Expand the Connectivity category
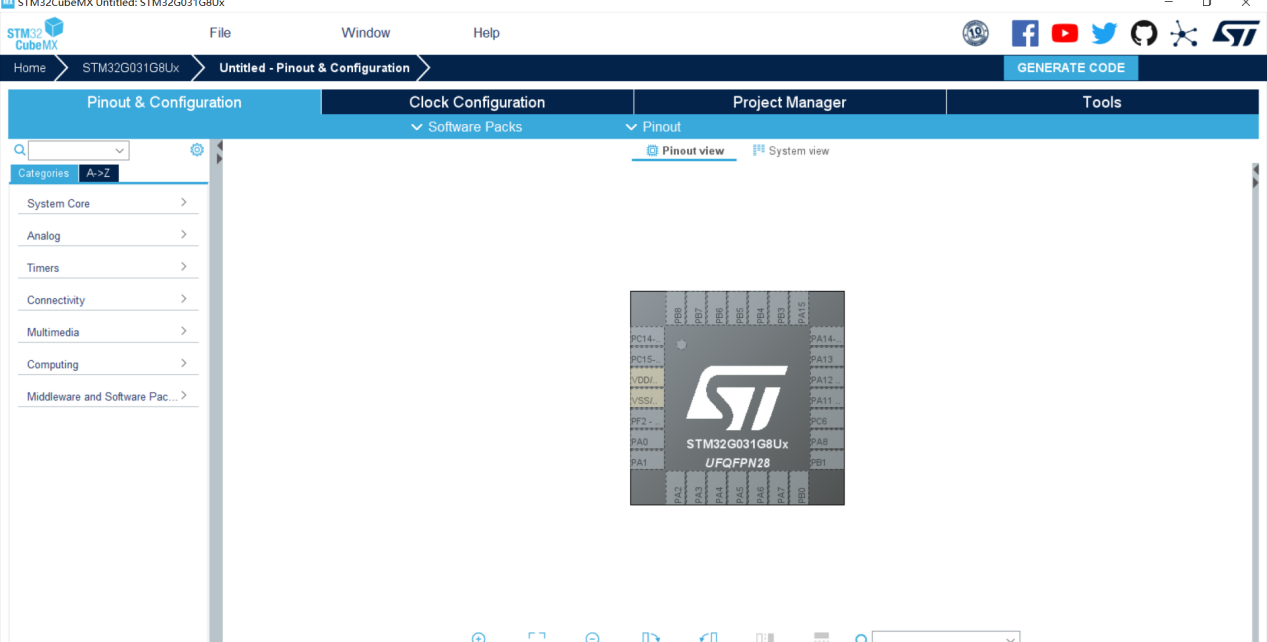The image size is (1267, 642). [107, 300]
